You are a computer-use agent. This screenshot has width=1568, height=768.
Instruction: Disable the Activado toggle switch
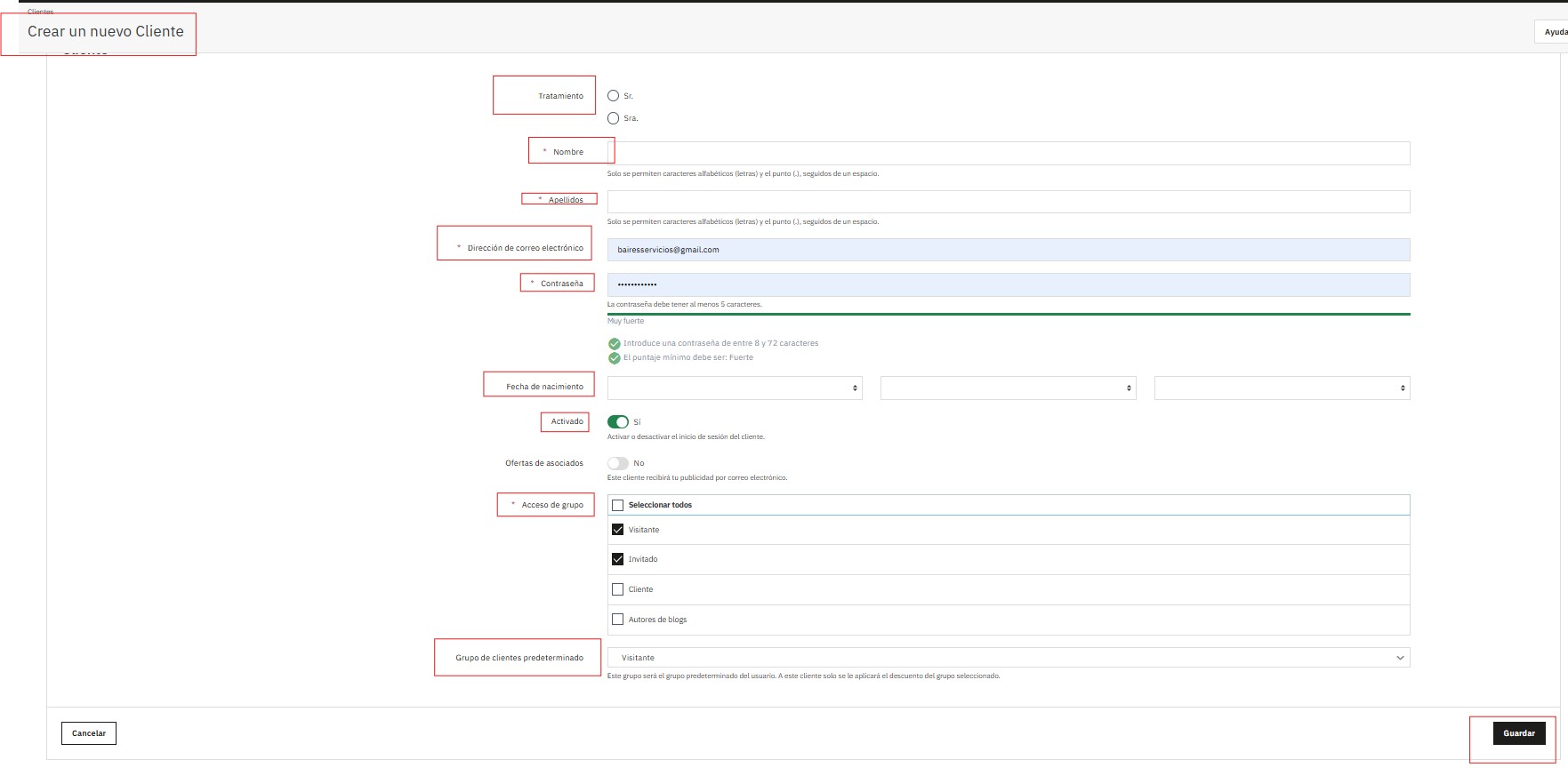[x=618, y=422]
